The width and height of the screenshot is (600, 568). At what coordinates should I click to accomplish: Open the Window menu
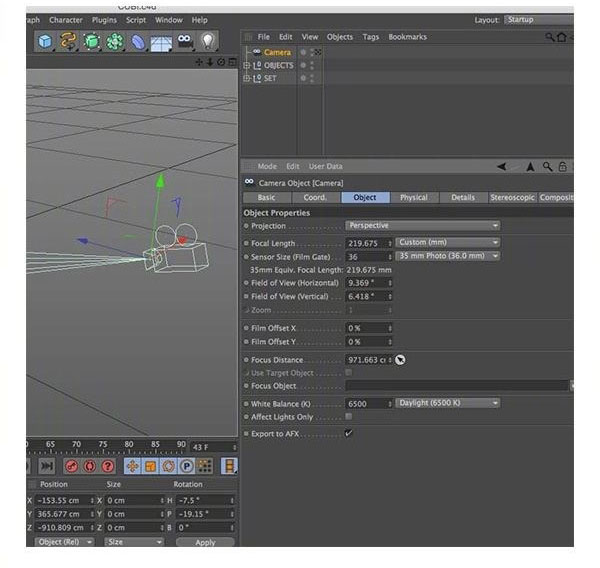pos(169,20)
